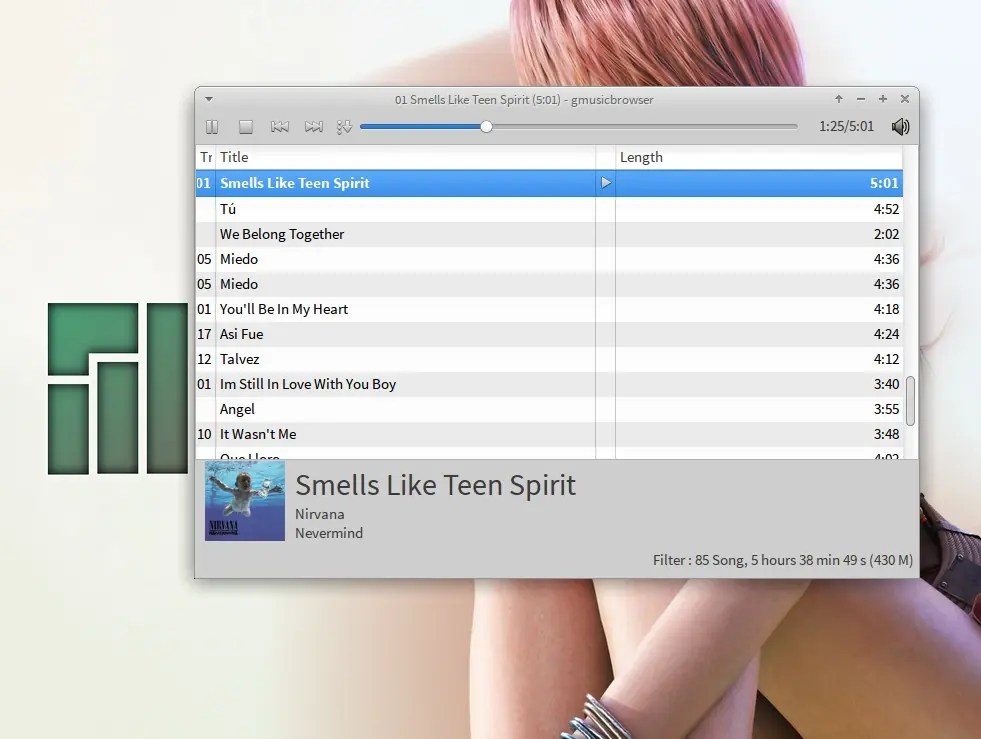The image size is (981, 739).
Task: Select the song Angel
Action: (549, 409)
